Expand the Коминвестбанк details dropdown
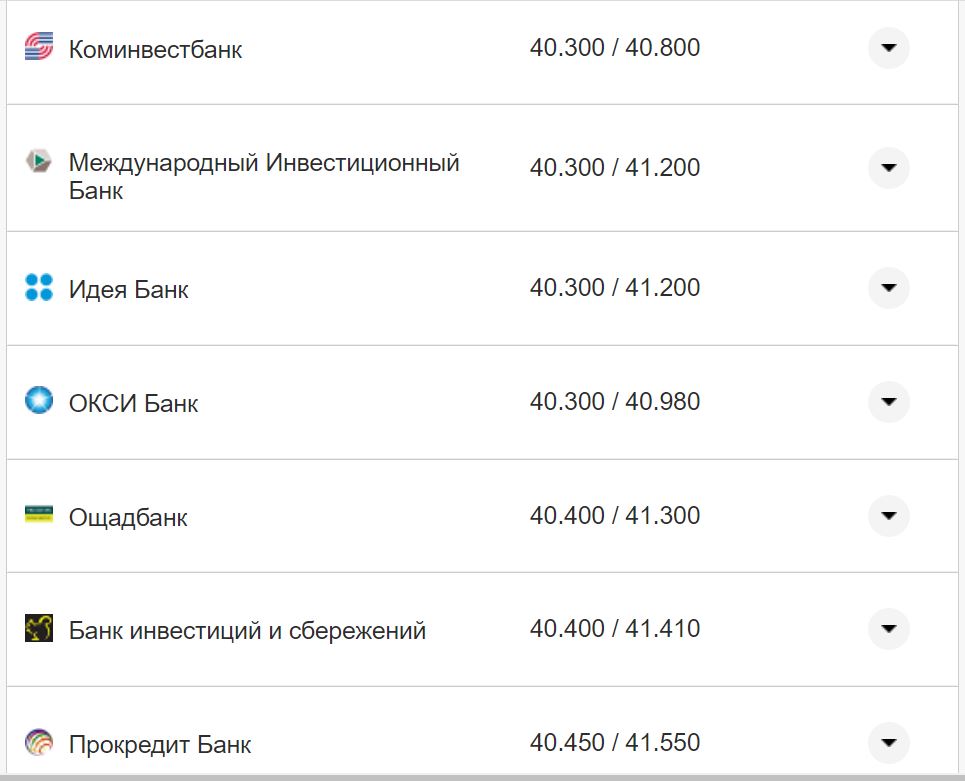 (x=888, y=47)
